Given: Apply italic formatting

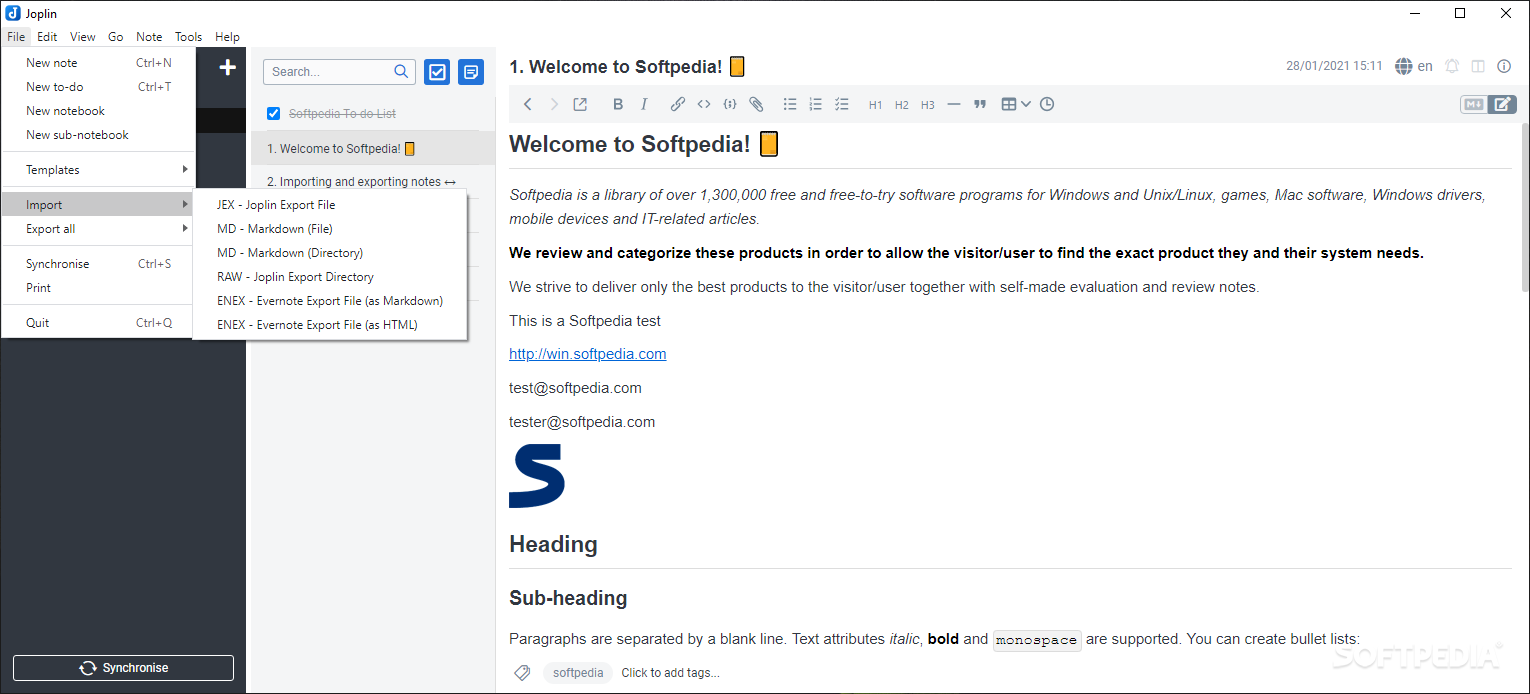Looking at the screenshot, I should (x=644, y=104).
